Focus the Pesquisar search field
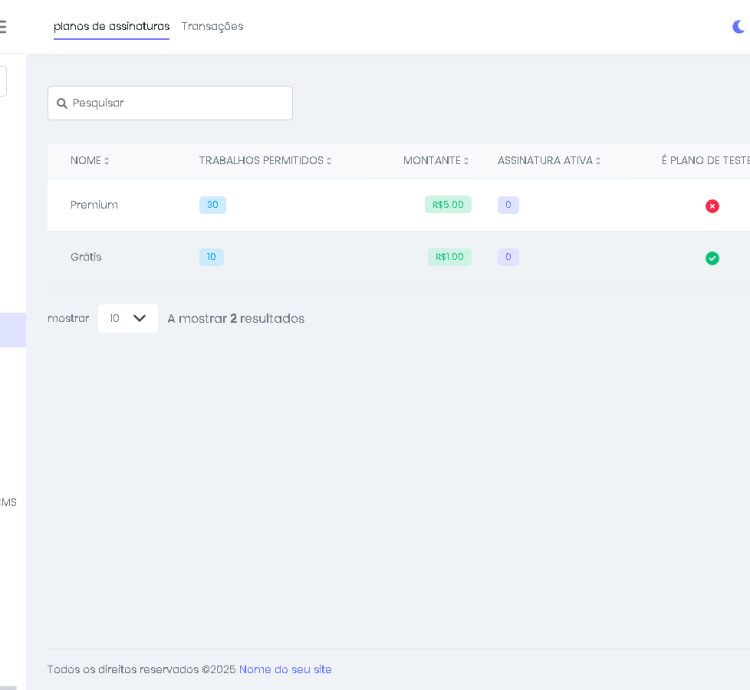The height and width of the screenshot is (690, 750). 178,103
